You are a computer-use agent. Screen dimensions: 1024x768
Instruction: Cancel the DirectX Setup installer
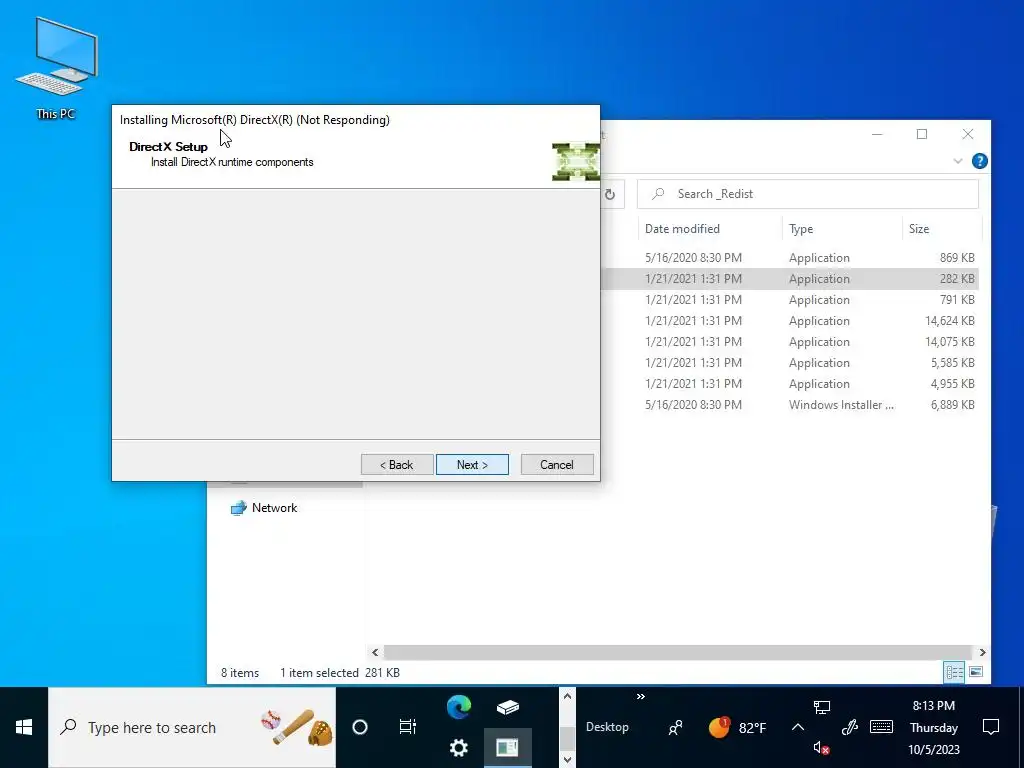(557, 464)
